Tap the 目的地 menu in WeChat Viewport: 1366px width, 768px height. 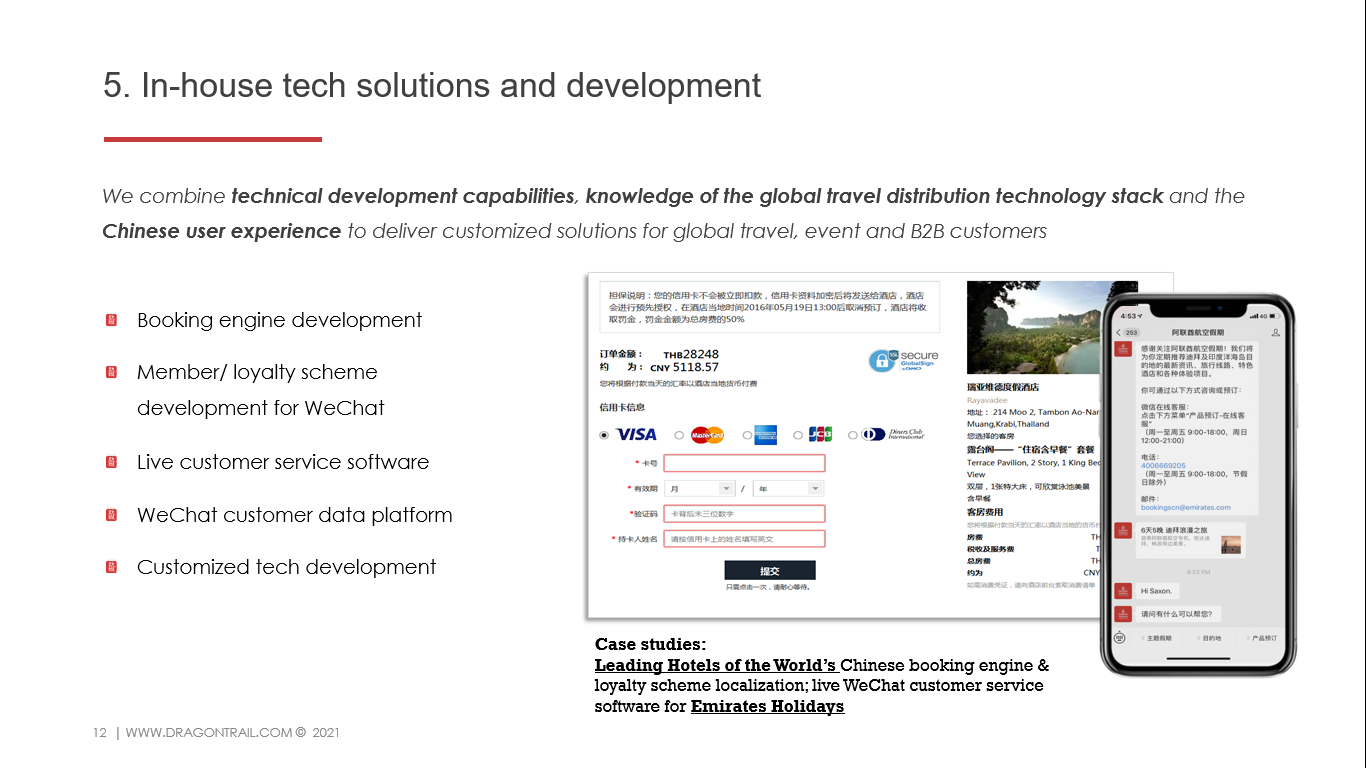[x=1210, y=638]
